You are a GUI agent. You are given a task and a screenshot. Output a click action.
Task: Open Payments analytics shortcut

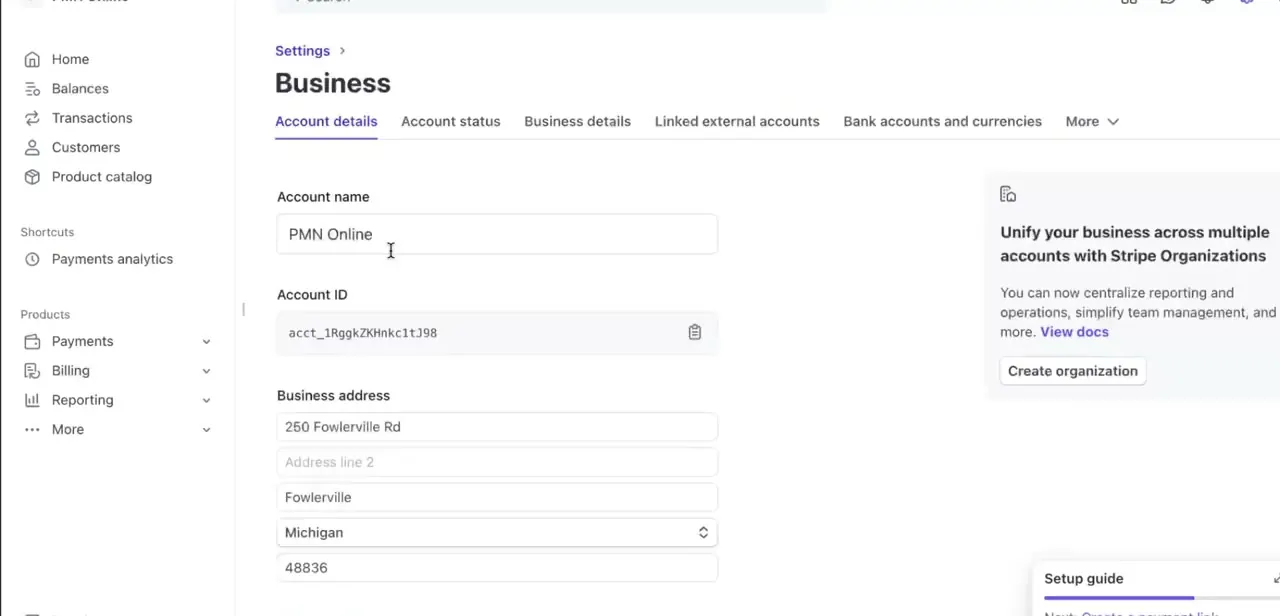[x=112, y=259]
